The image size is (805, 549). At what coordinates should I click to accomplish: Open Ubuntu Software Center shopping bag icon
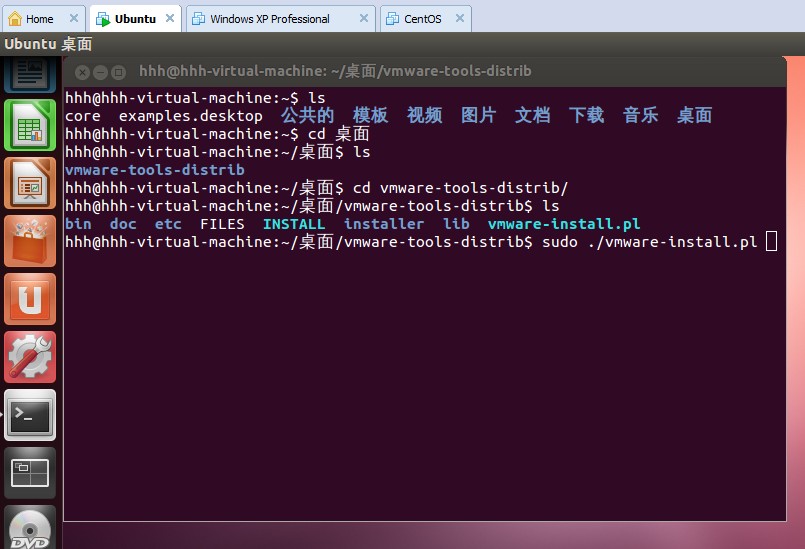(x=30, y=241)
